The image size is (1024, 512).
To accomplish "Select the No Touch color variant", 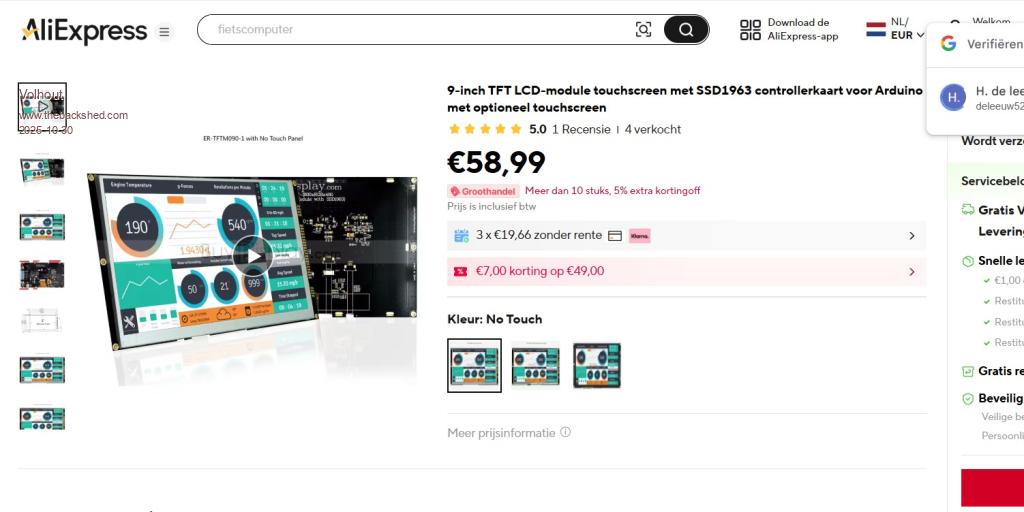I will (x=474, y=365).
